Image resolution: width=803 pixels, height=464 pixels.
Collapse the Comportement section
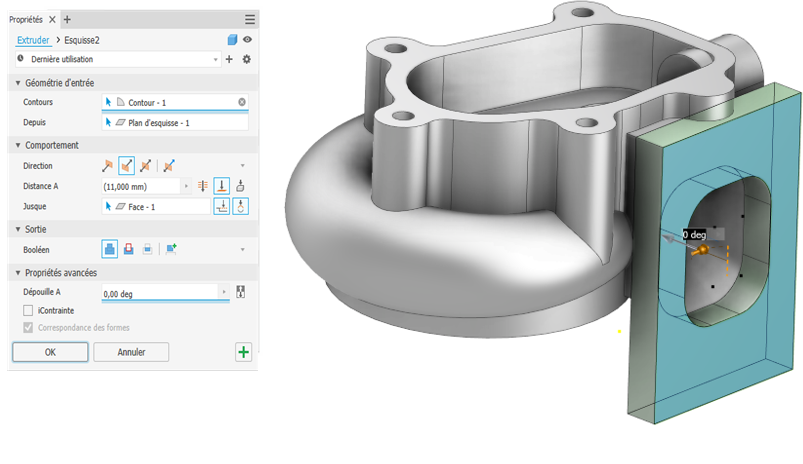[x=18, y=145]
